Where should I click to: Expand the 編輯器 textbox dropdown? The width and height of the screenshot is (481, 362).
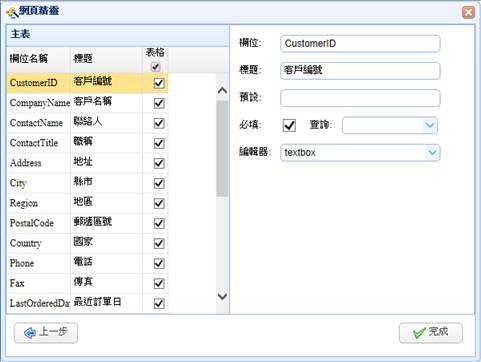(x=432, y=153)
